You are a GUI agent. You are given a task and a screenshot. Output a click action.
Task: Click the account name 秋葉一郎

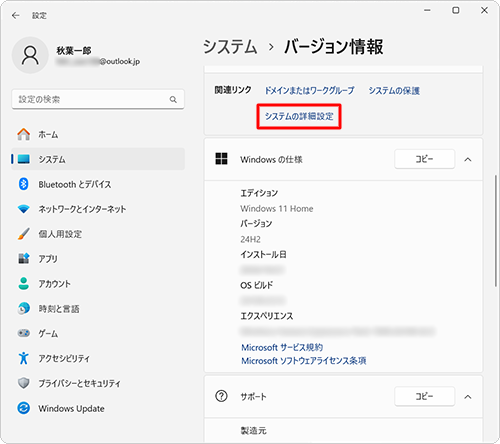(74, 50)
